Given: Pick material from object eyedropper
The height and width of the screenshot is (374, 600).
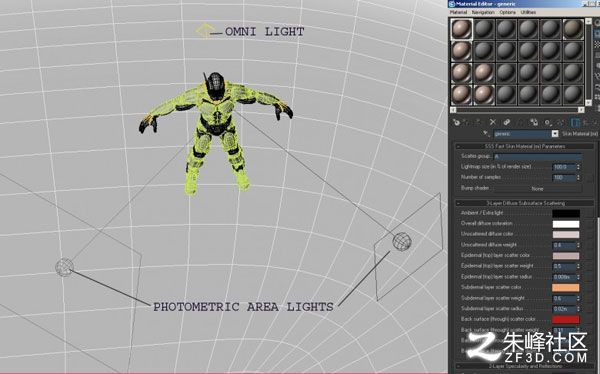Looking at the screenshot, I should (x=486, y=134).
